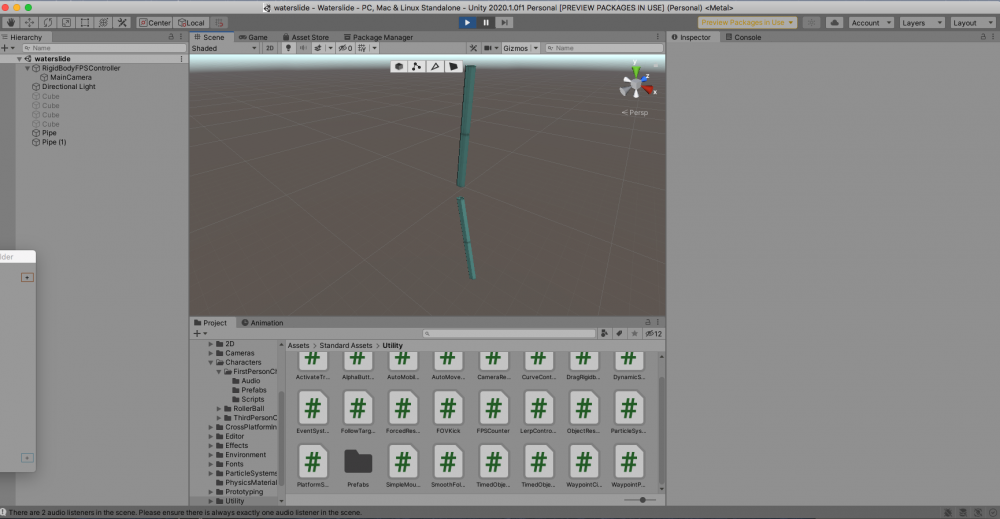Filter project search by type icon
This screenshot has height=519, width=1000.
click(x=604, y=333)
